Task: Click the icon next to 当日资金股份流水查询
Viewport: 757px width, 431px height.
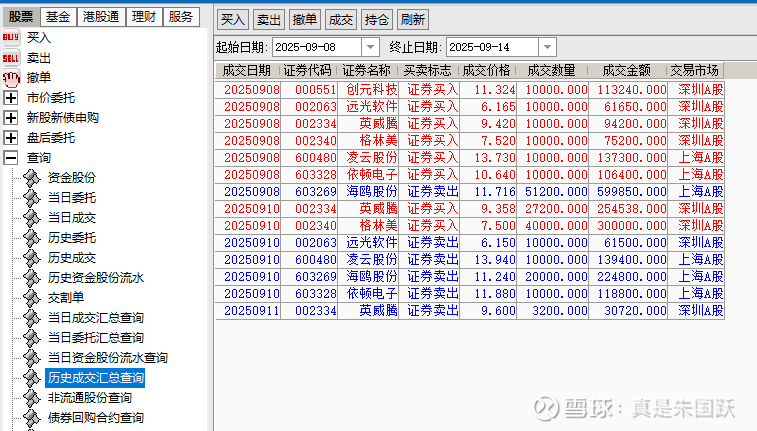Action: (x=32, y=358)
